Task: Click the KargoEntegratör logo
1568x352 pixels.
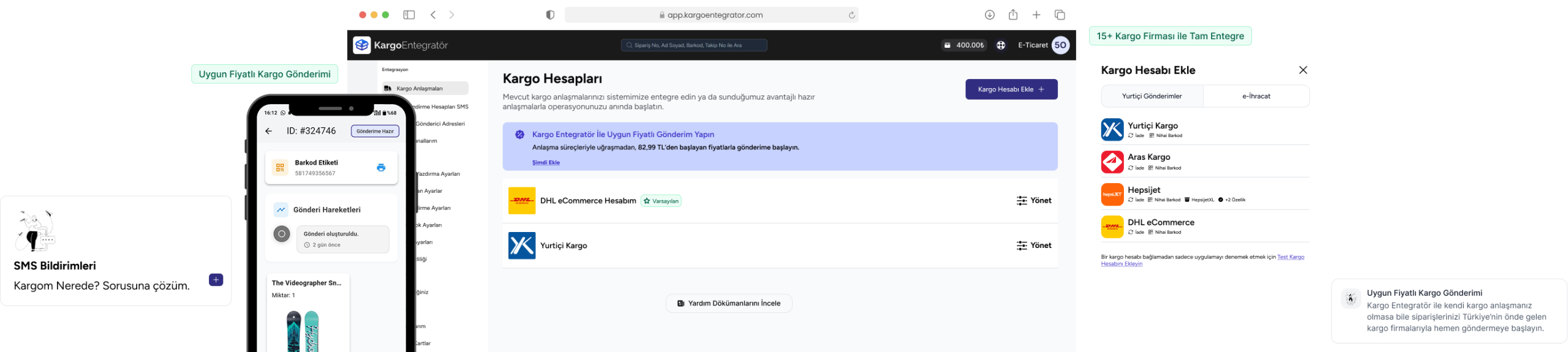Action: tap(401, 45)
